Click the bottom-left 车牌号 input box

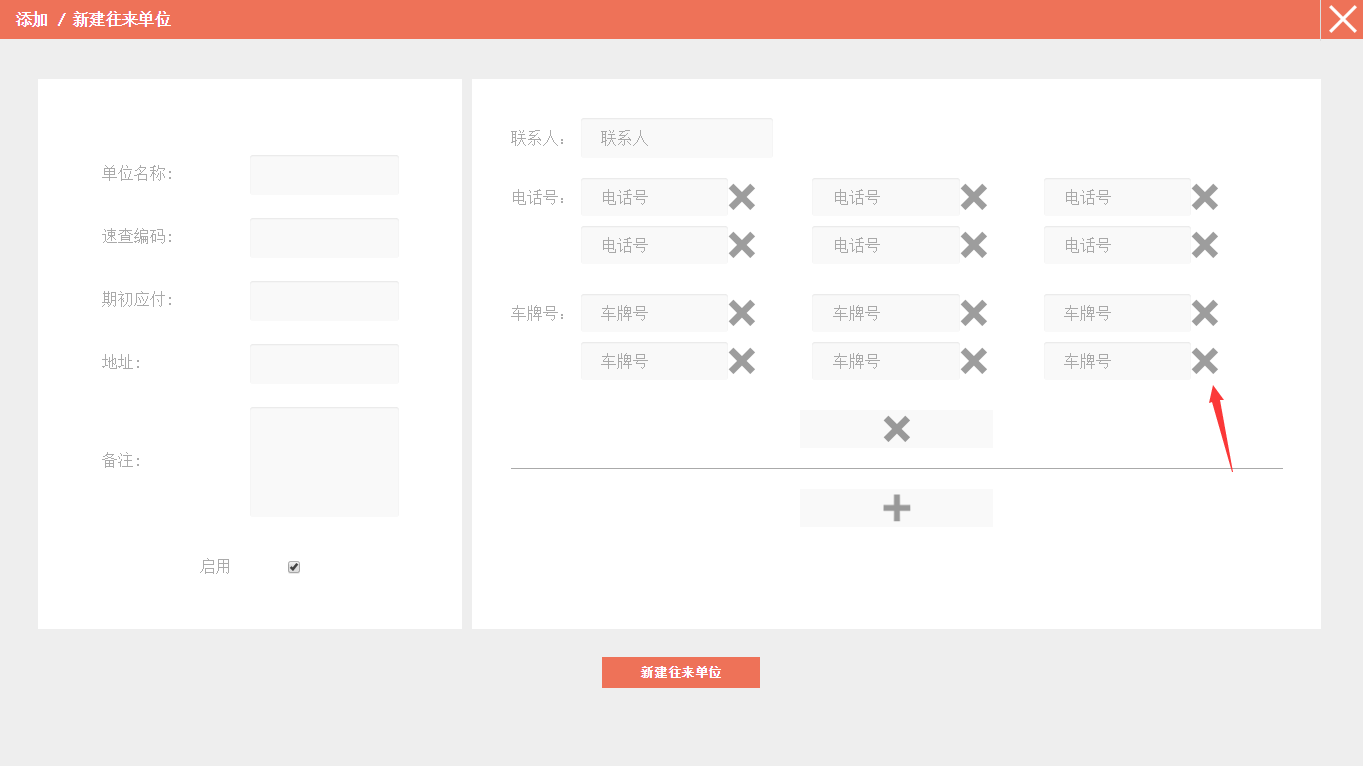pos(654,361)
